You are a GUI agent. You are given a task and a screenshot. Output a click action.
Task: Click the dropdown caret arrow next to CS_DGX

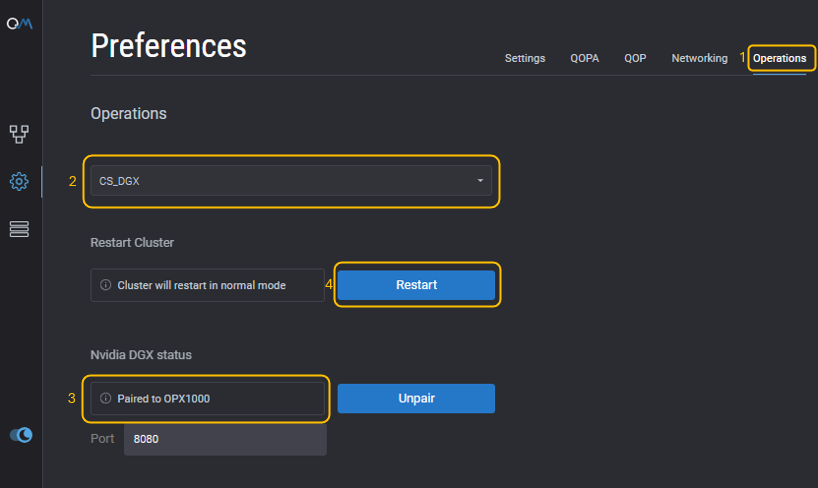point(480,181)
